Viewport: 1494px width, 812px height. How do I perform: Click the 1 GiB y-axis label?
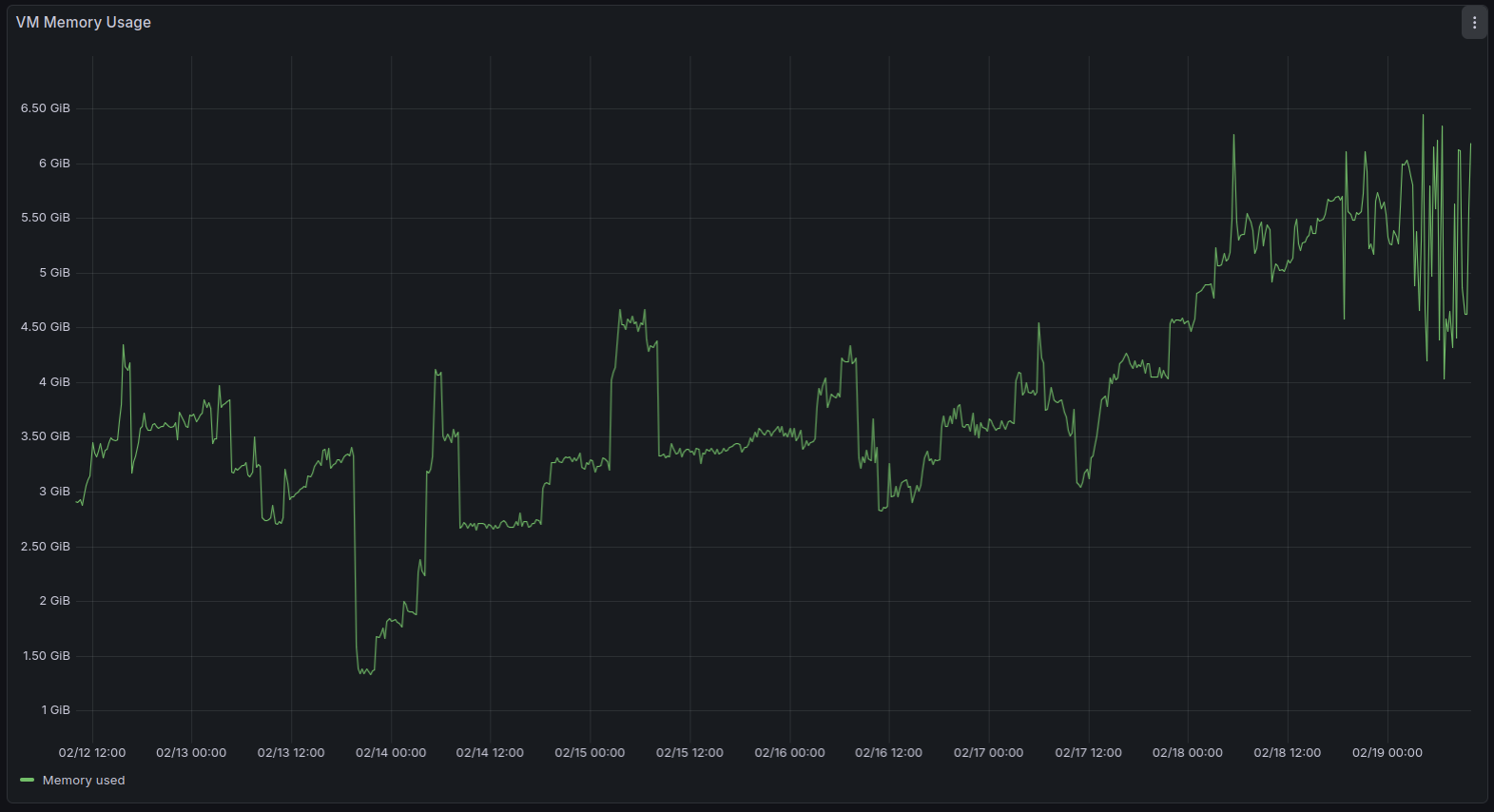pyautogui.click(x=55, y=710)
